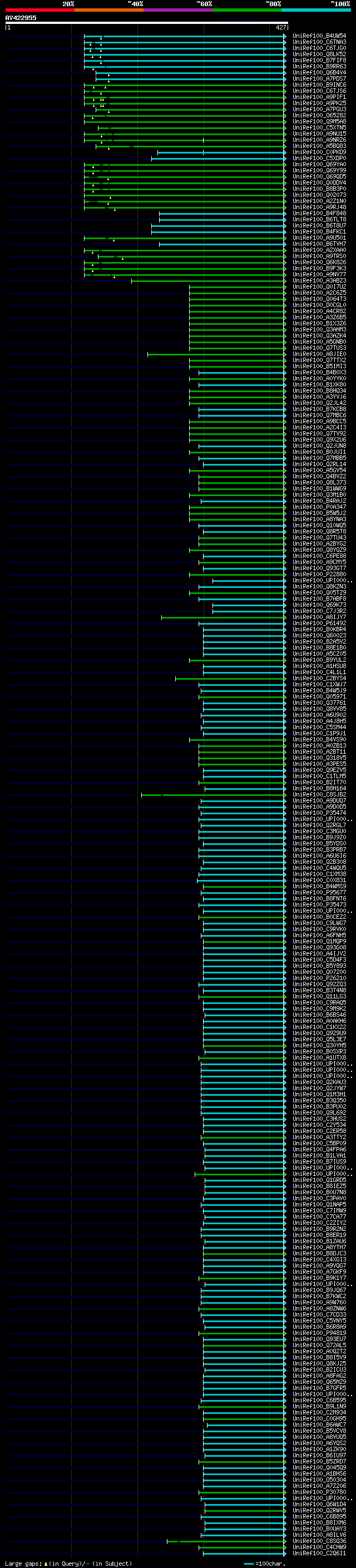Select the UniRef100_Q9EZV5 label
The width and height of the screenshot is (356, 1568).
click(319, 770)
